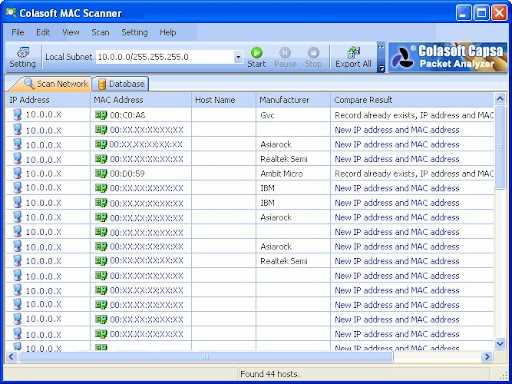This screenshot has height=384, width=512.
Task: Click the horizontal scrollbar thumb
Action: [206, 357]
